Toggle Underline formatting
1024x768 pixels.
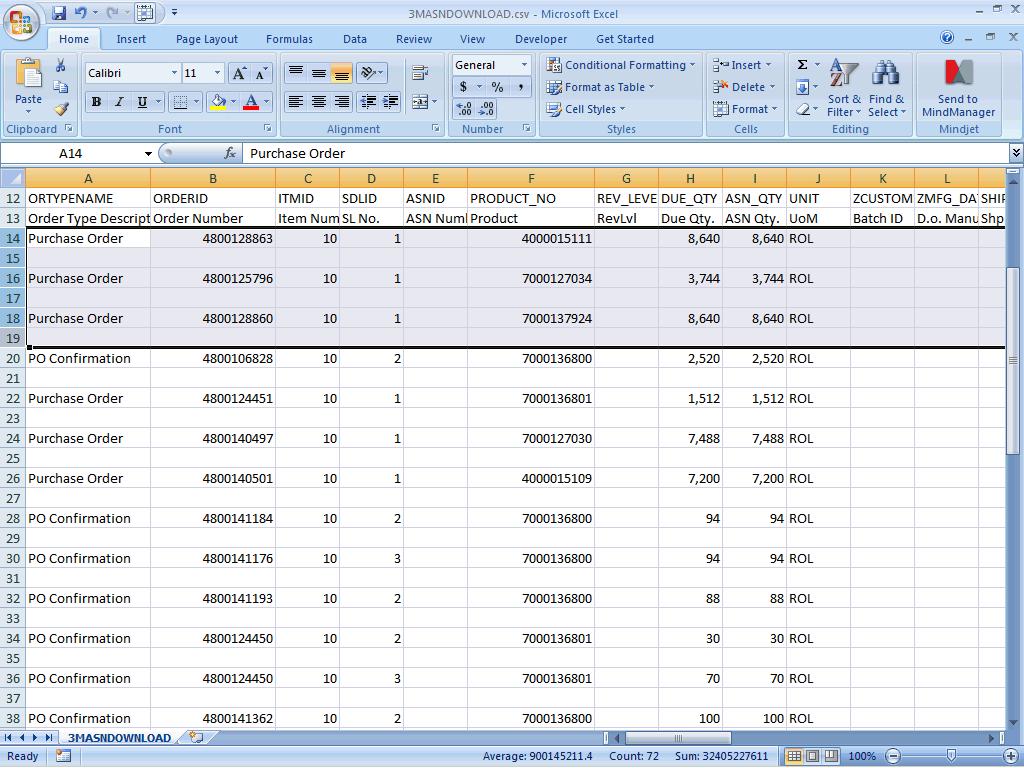point(142,102)
